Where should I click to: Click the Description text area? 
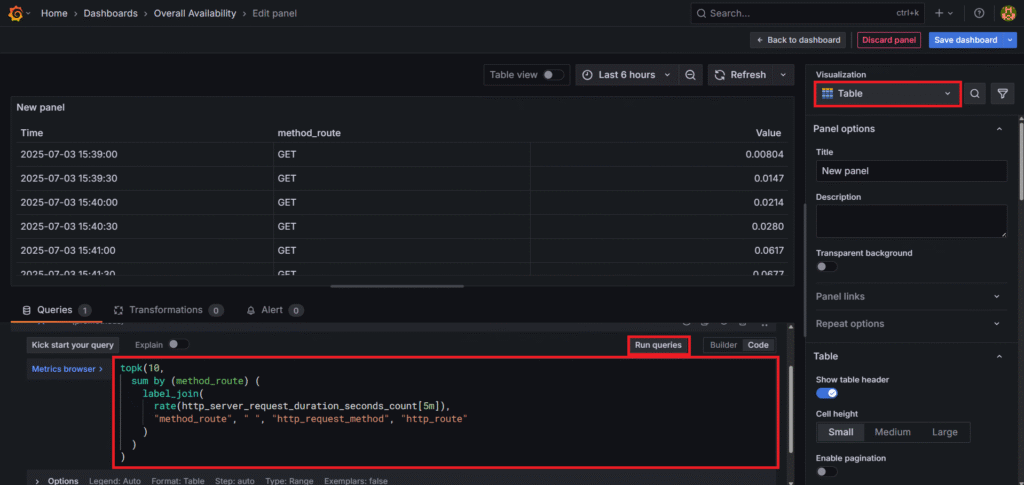(912, 221)
